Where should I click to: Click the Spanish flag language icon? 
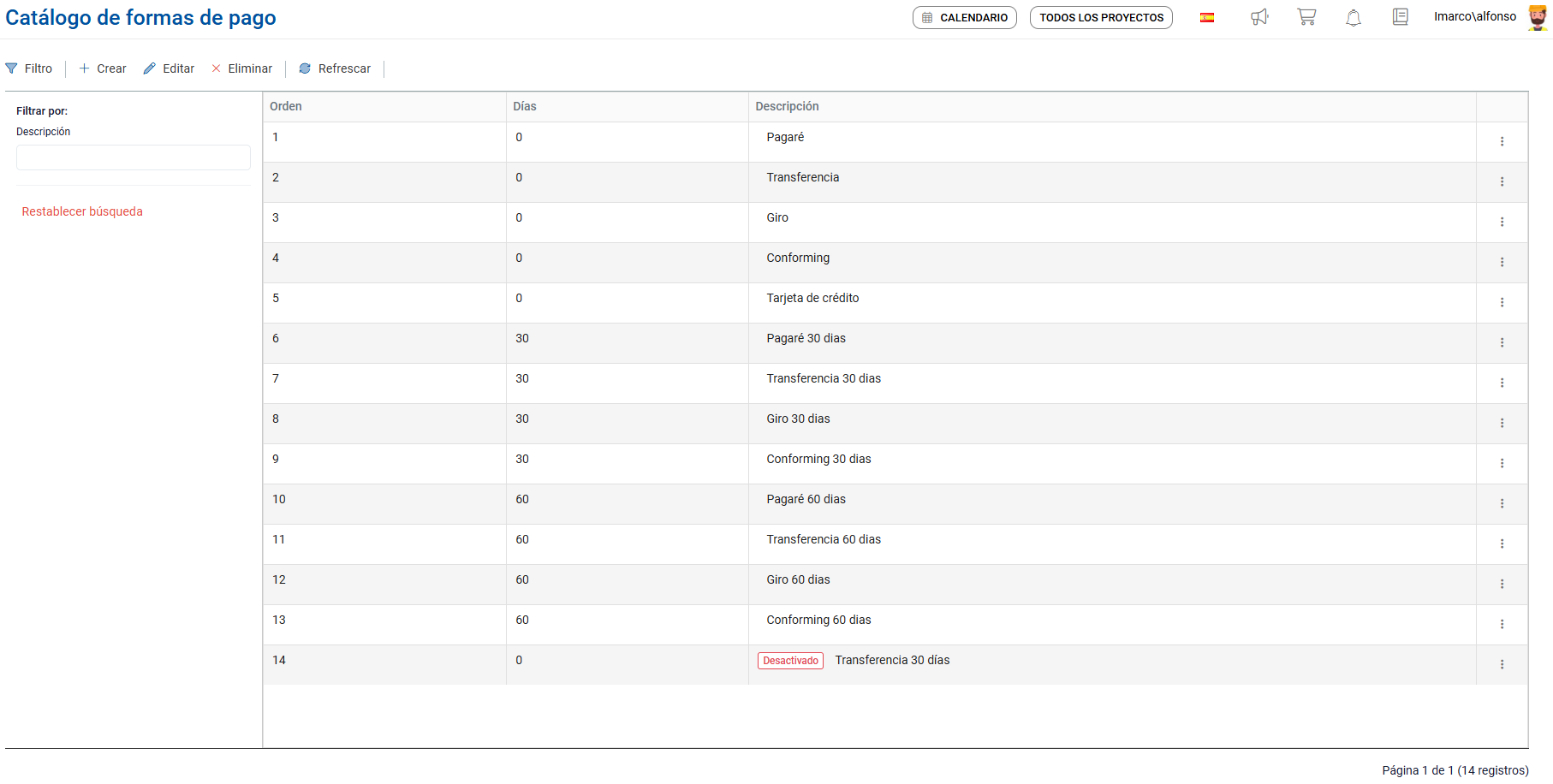[1207, 17]
